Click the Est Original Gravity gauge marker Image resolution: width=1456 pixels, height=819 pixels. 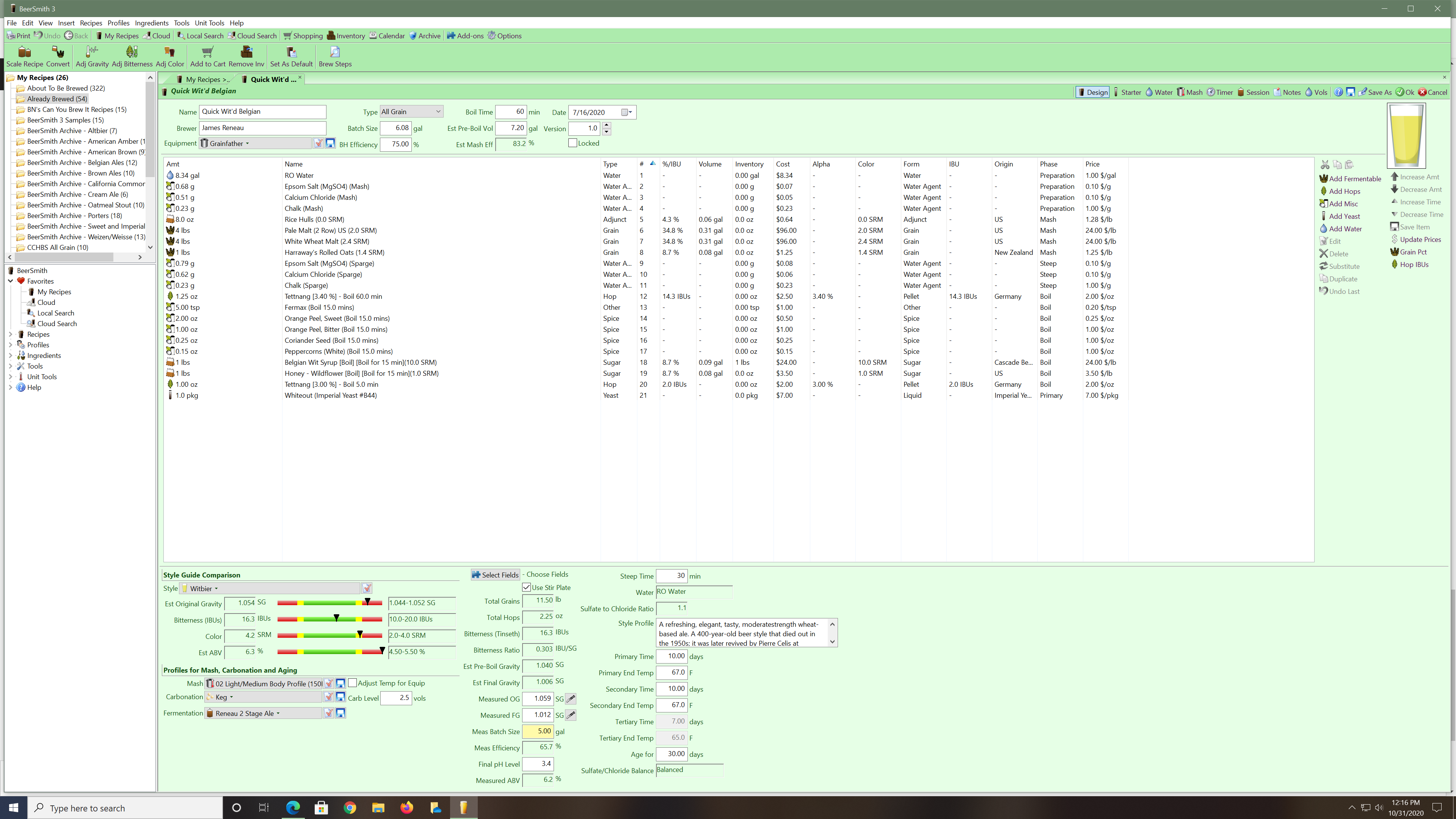pos(367,602)
